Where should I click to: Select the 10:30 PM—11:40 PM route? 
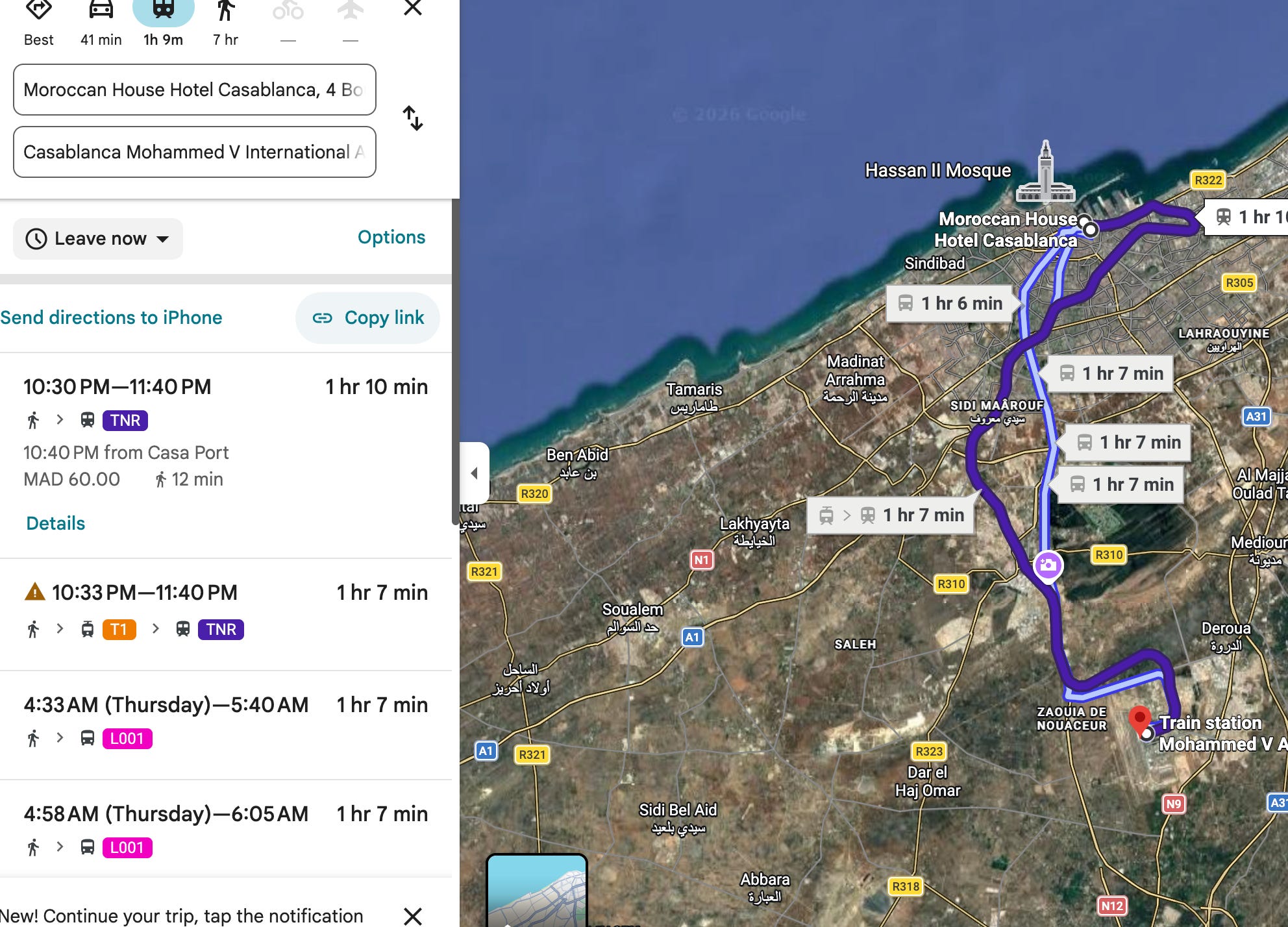(x=226, y=454)
